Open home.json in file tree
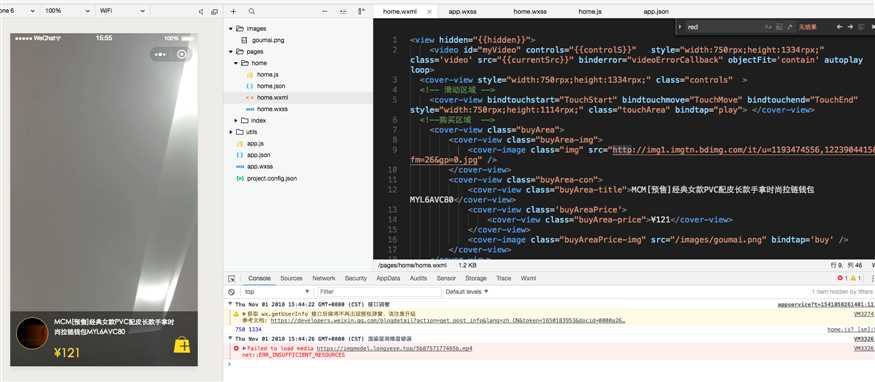Image resolution: width=875 pixels, height=382 pixels. 271,86
